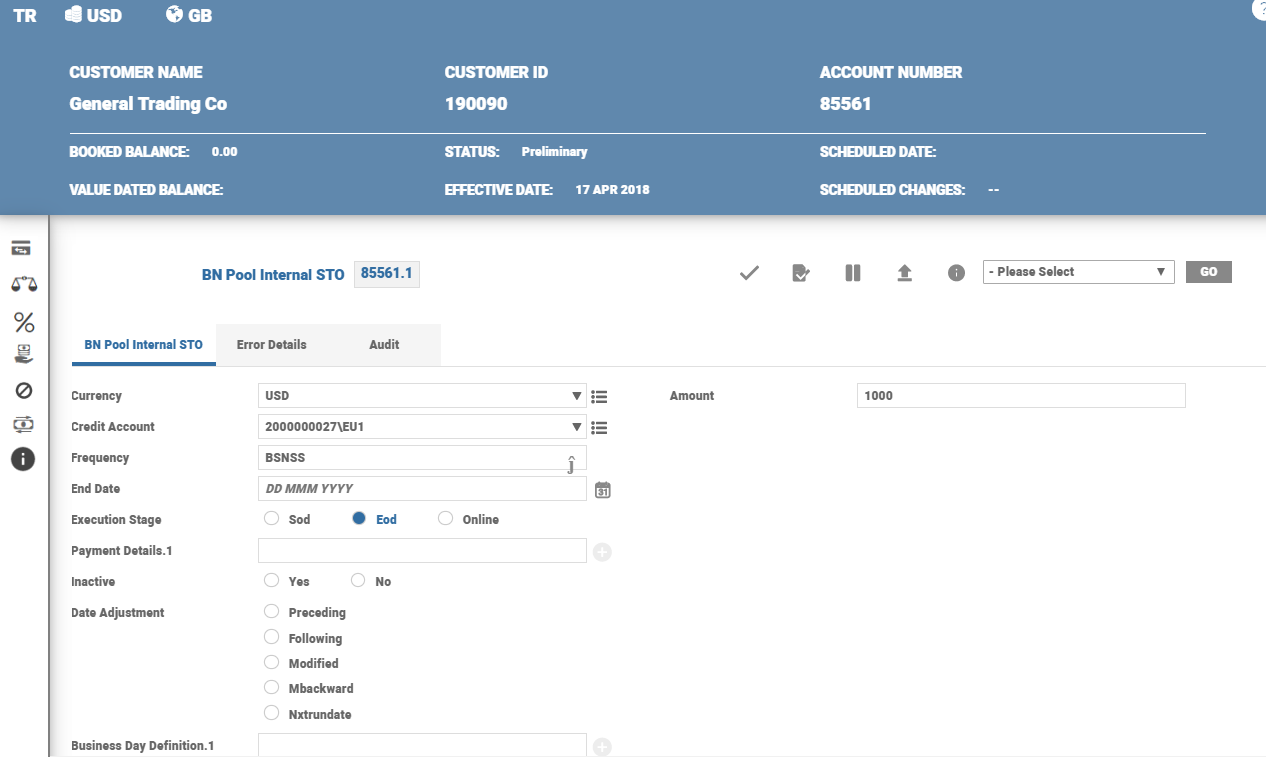Viewport: 1266px width, 757px height.
Task: Click the pause (hold) icon
Action: pyautogui.click(x=853, y=273)
